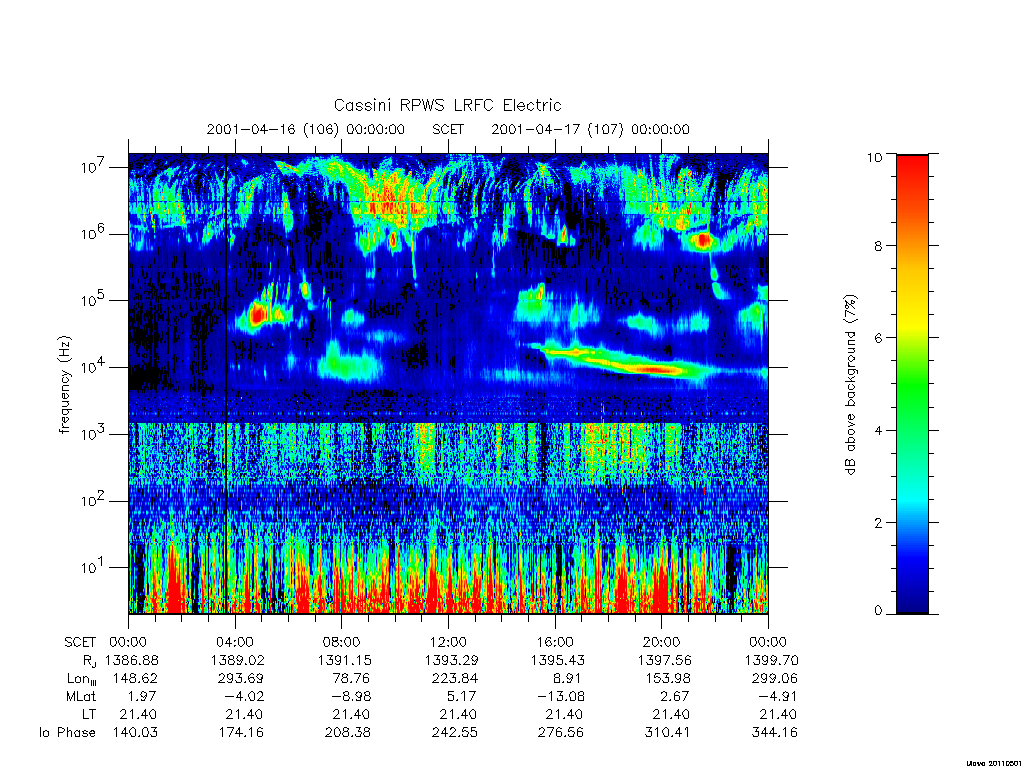Click the 10^1 frequency tick label
This screenshot has width=1024, height=768.
(x=93, y=566)
